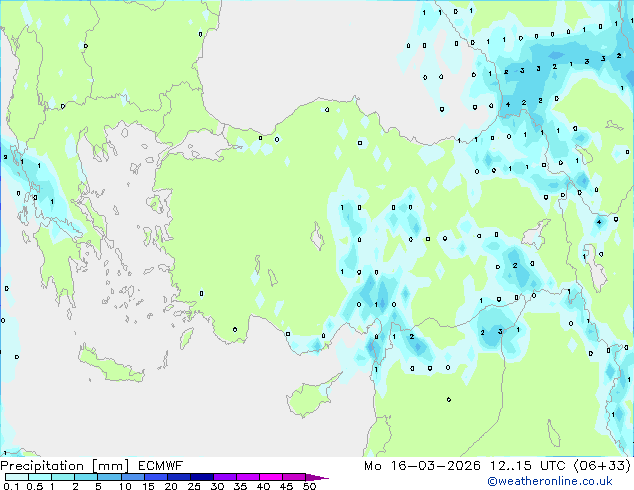
Task: Pick the 35–40 mm violet legend swatch
Action: [247, 477]
